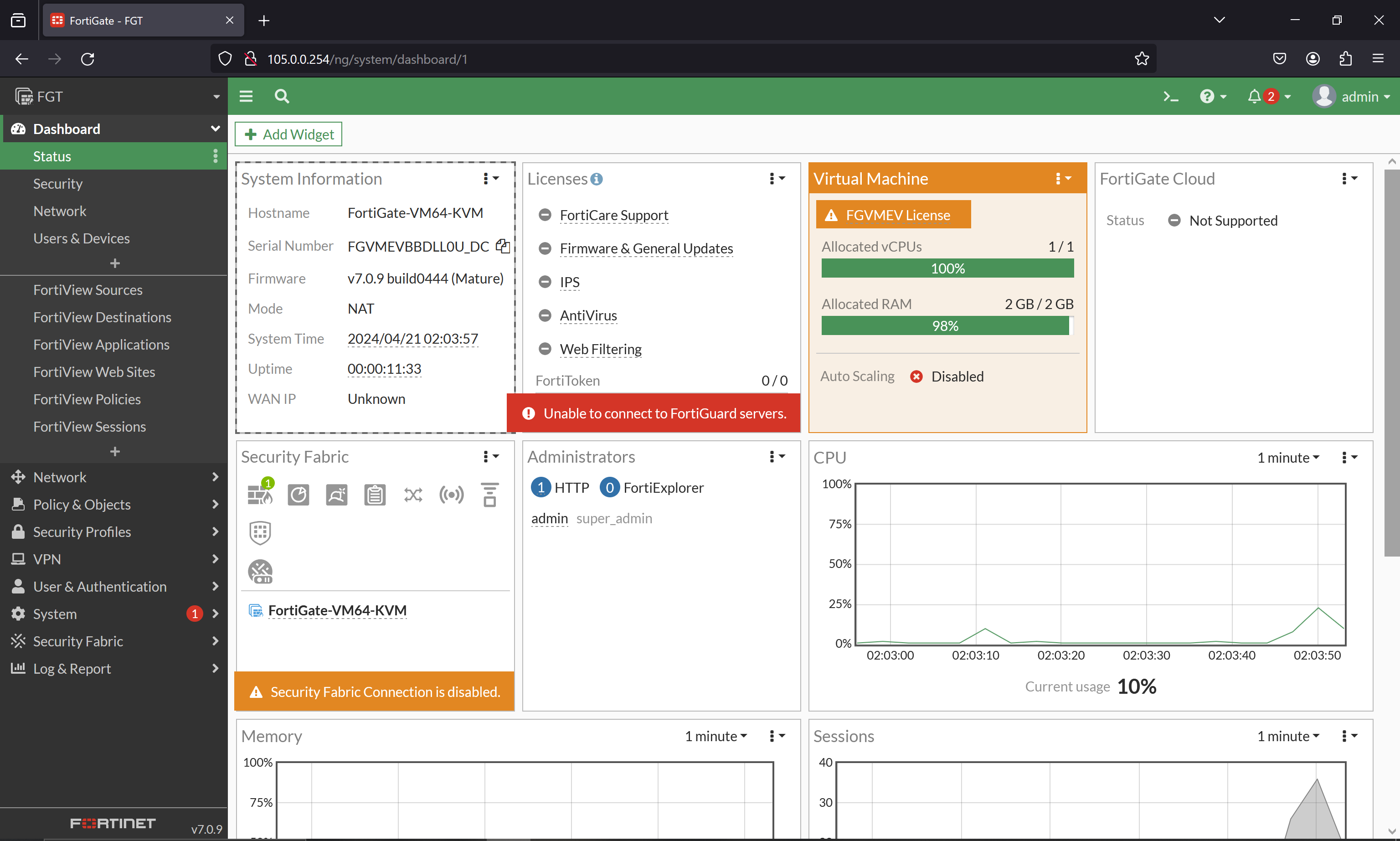Click the Allocated RAM usage bar
The width and height of the screenshot is (1400, 841).
coord(946,325)
